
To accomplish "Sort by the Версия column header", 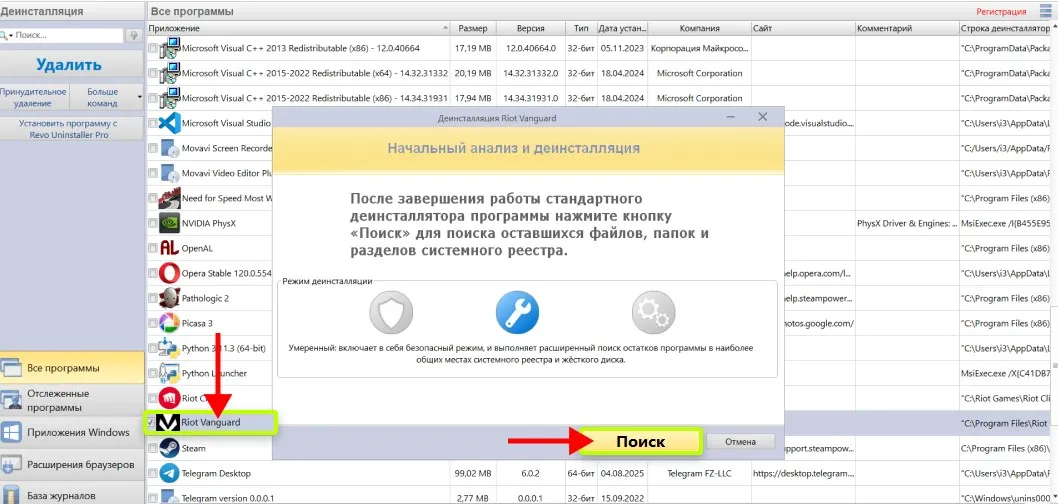I will click(530, 28).
